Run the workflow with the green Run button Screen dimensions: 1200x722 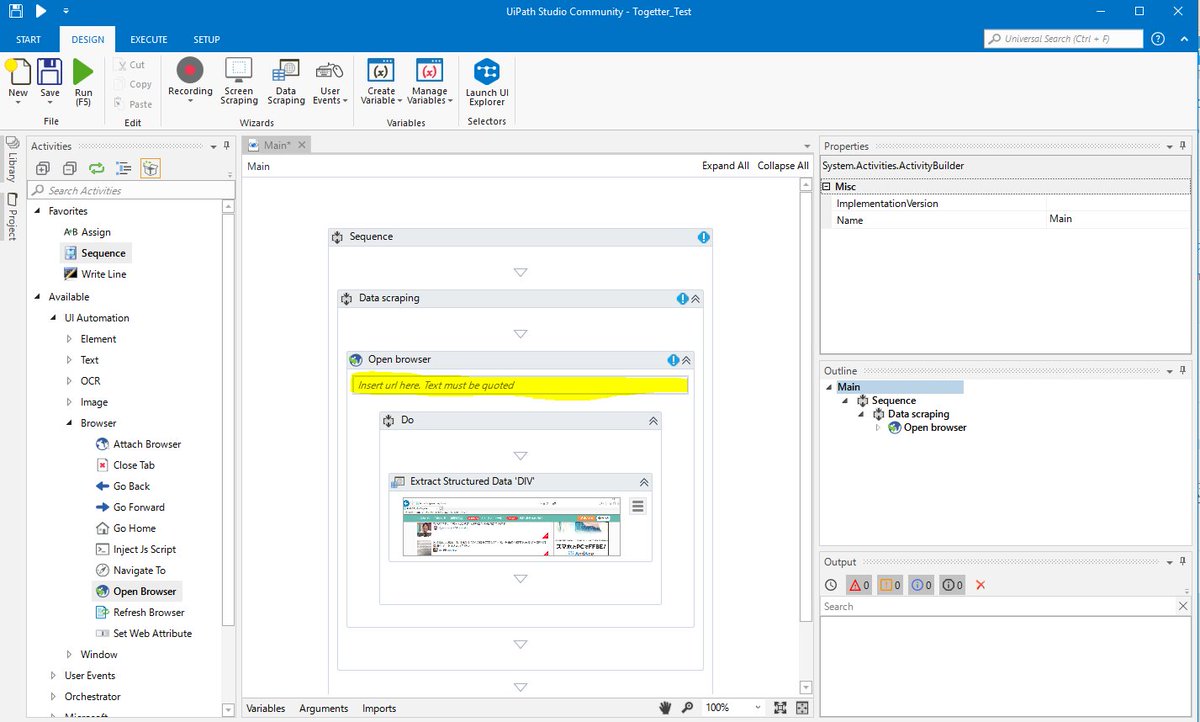click(83, 81)
